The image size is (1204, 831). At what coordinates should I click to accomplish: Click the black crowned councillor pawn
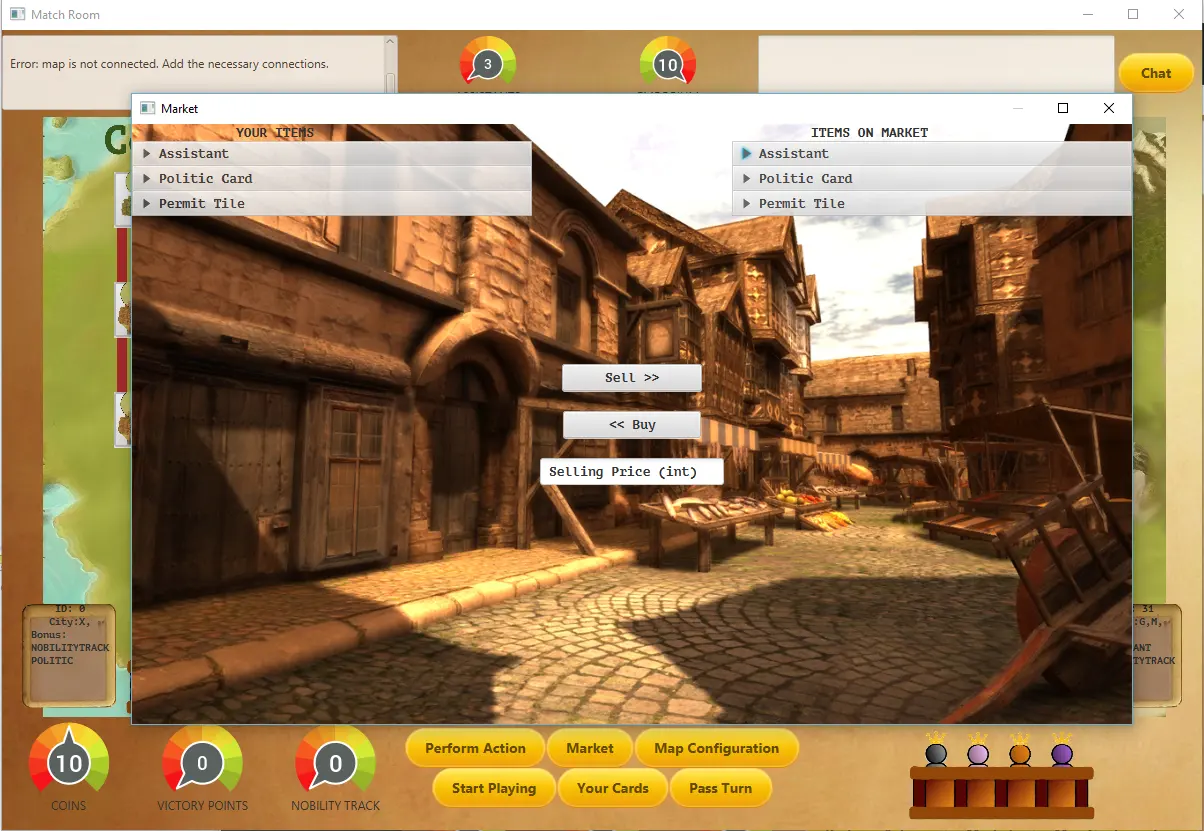tap(936, 753)
